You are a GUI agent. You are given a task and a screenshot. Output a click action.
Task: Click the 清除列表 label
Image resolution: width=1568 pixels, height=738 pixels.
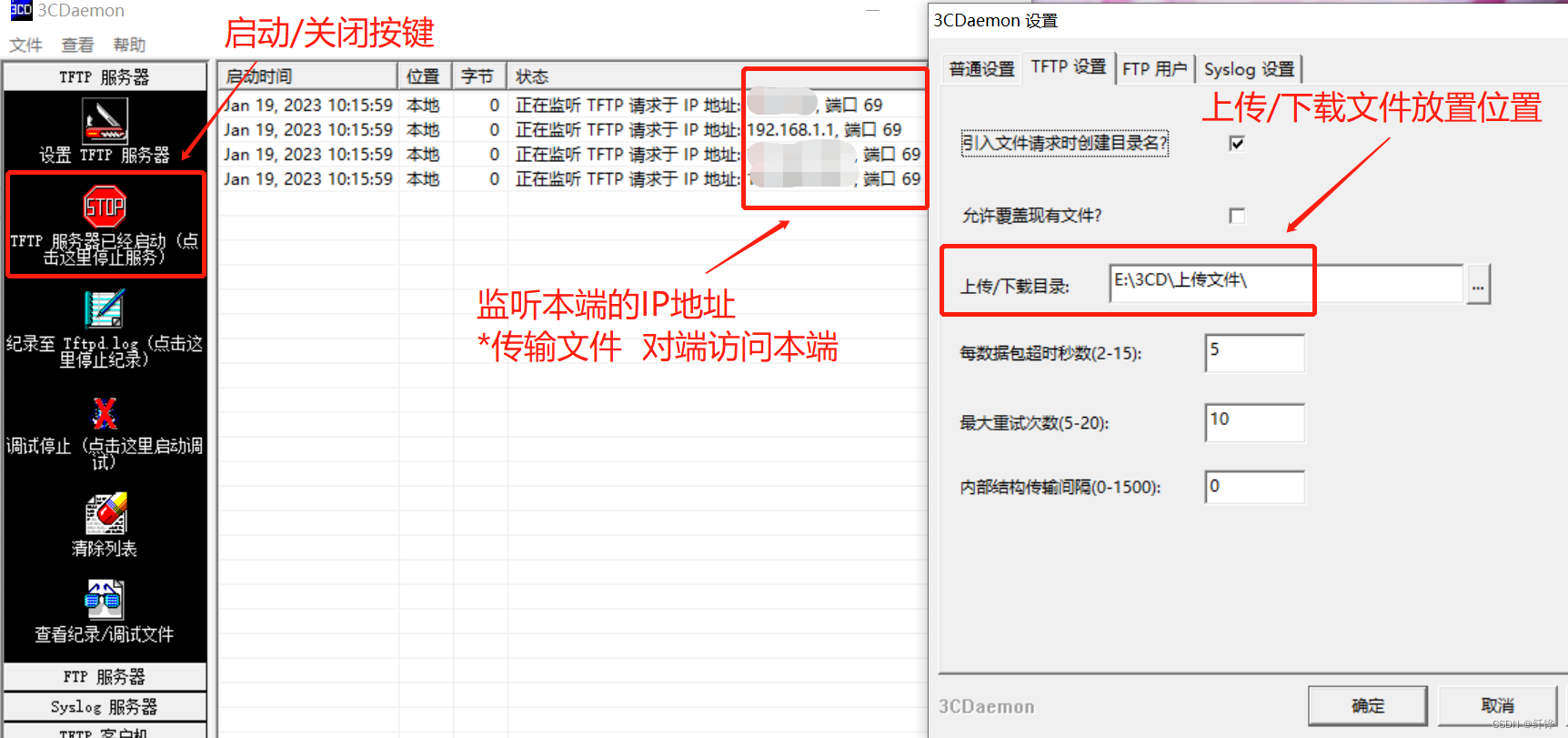click(x=105, y=549)
